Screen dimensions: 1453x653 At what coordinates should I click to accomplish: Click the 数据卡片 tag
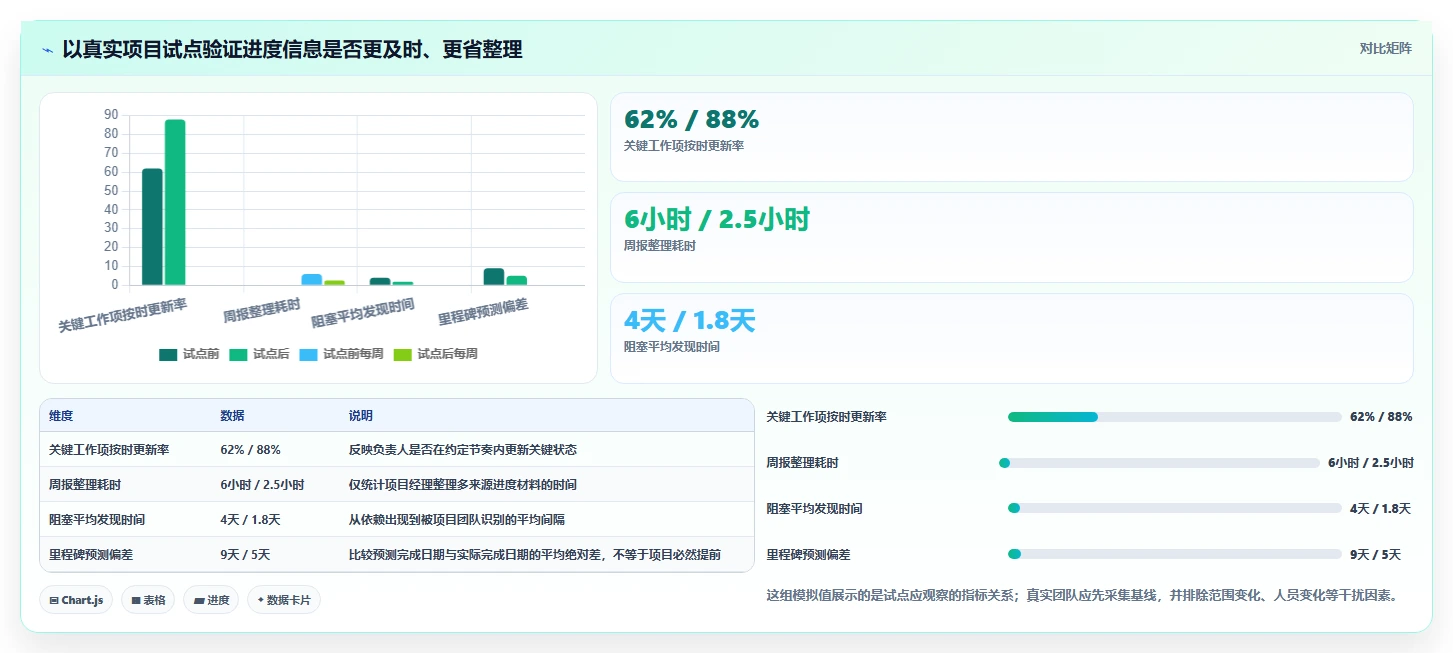pyautogui.click(x=284, y=600)
